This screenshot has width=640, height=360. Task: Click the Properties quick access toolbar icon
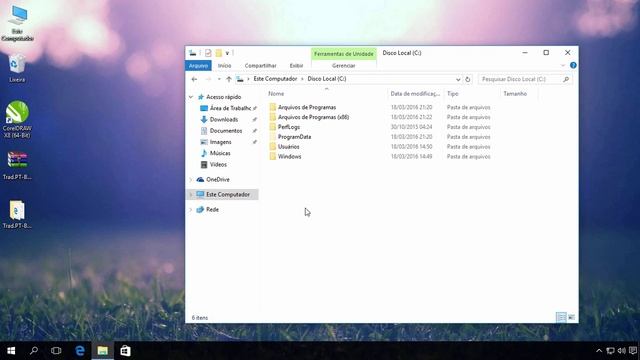208,53
